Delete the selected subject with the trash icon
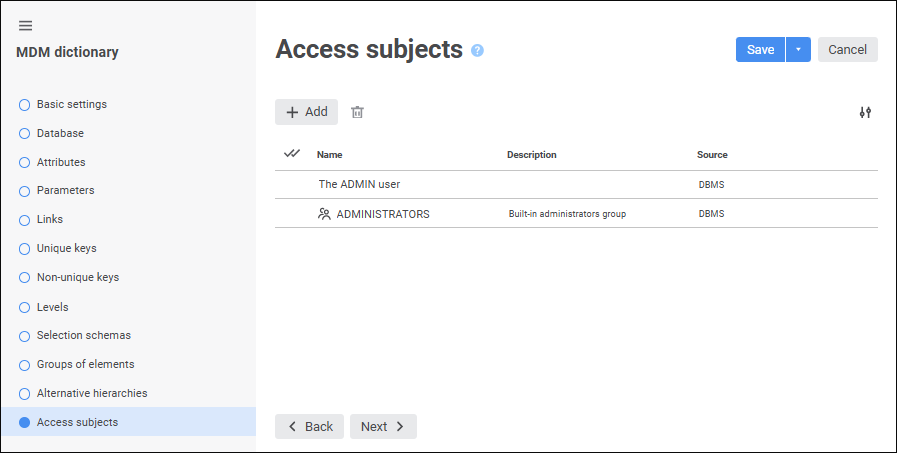The width and height of the screenshot is (897, 453). (357, 112)
